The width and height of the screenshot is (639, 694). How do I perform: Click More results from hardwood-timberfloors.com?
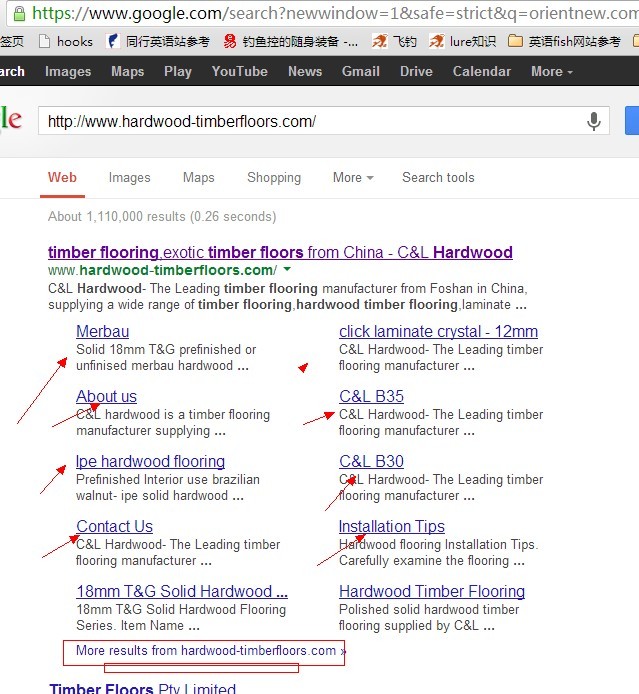click(211, 650)
